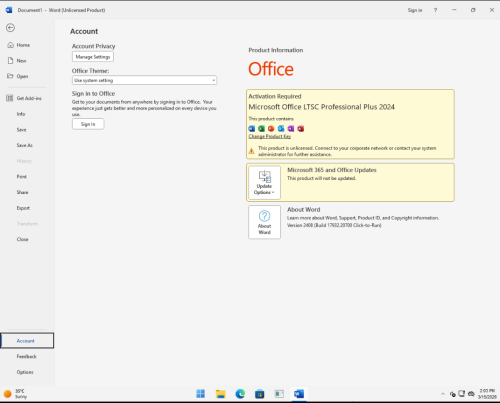Show hidden icons via tray chevron
Screen dimensions: 500x403
click(443, 394)
